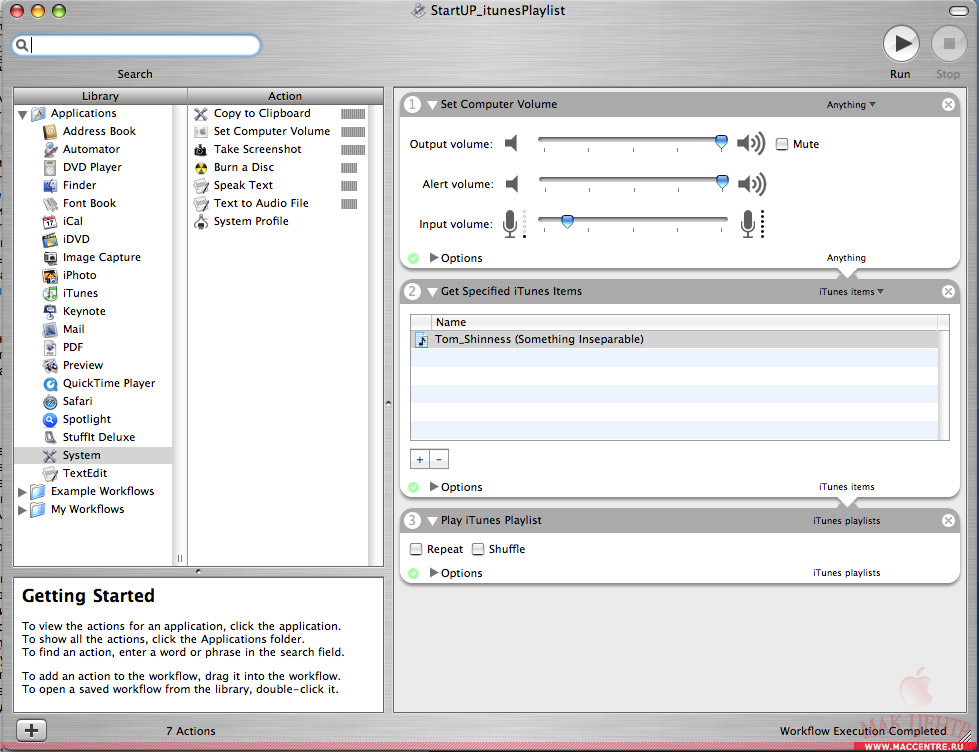Choose the Keynote icon

[50, 312]
